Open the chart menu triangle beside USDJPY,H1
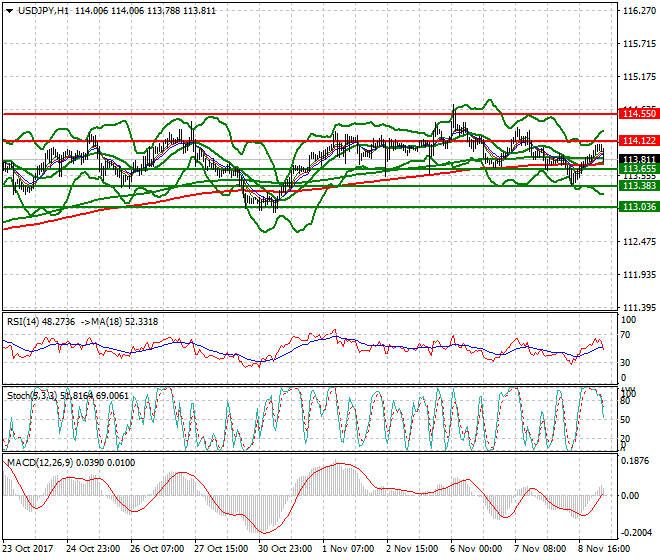660x560 pixels. [x=9, y=9]
